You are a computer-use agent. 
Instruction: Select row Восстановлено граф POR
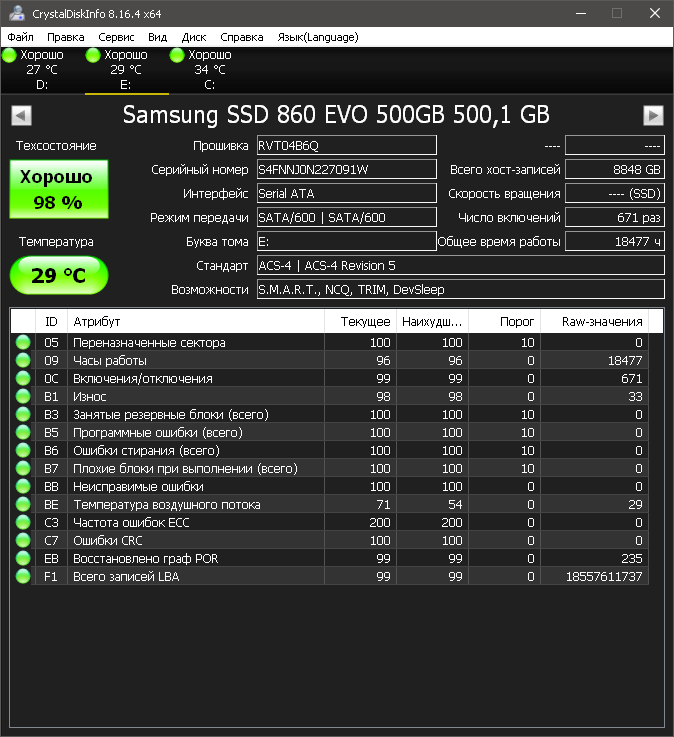(x=329, y=558)
